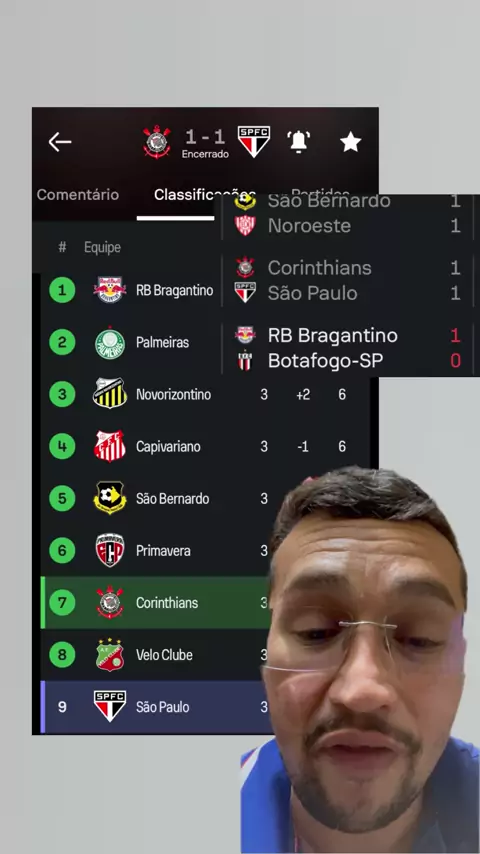The width and height of the screenshot is (480, 854).
Task: Click the Capivariano crest icon
Action: click(x=110, y=447)
